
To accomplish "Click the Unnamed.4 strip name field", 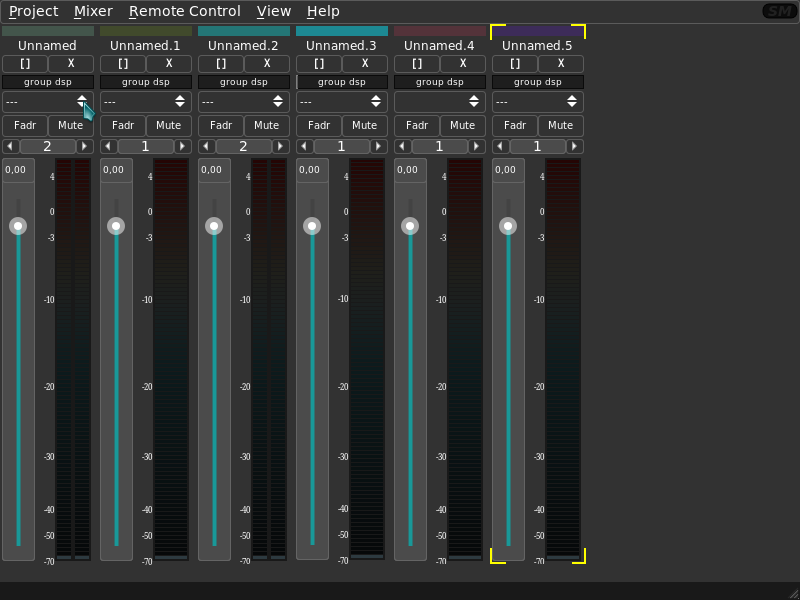I will pos(440,46).
